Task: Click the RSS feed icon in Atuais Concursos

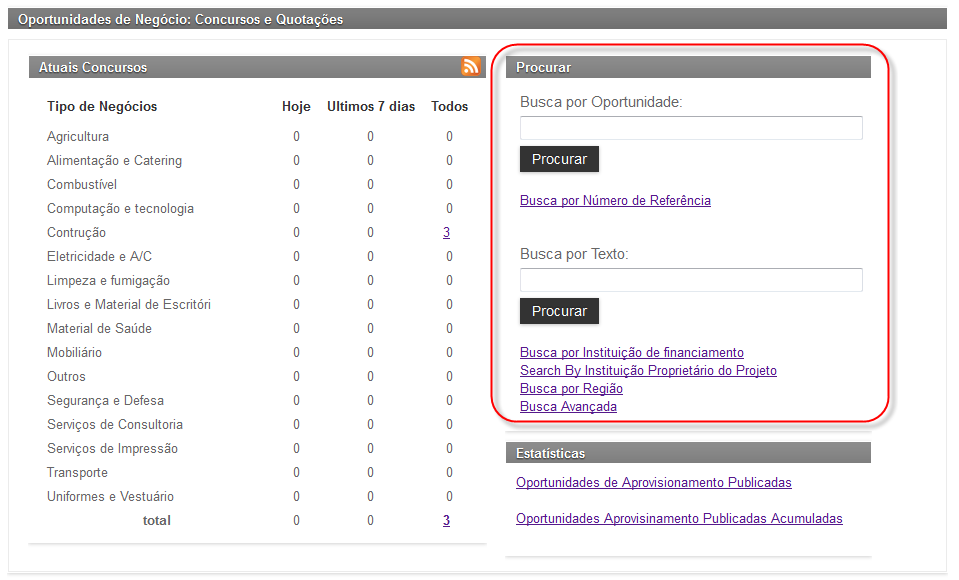Action: tap(471, 67)
